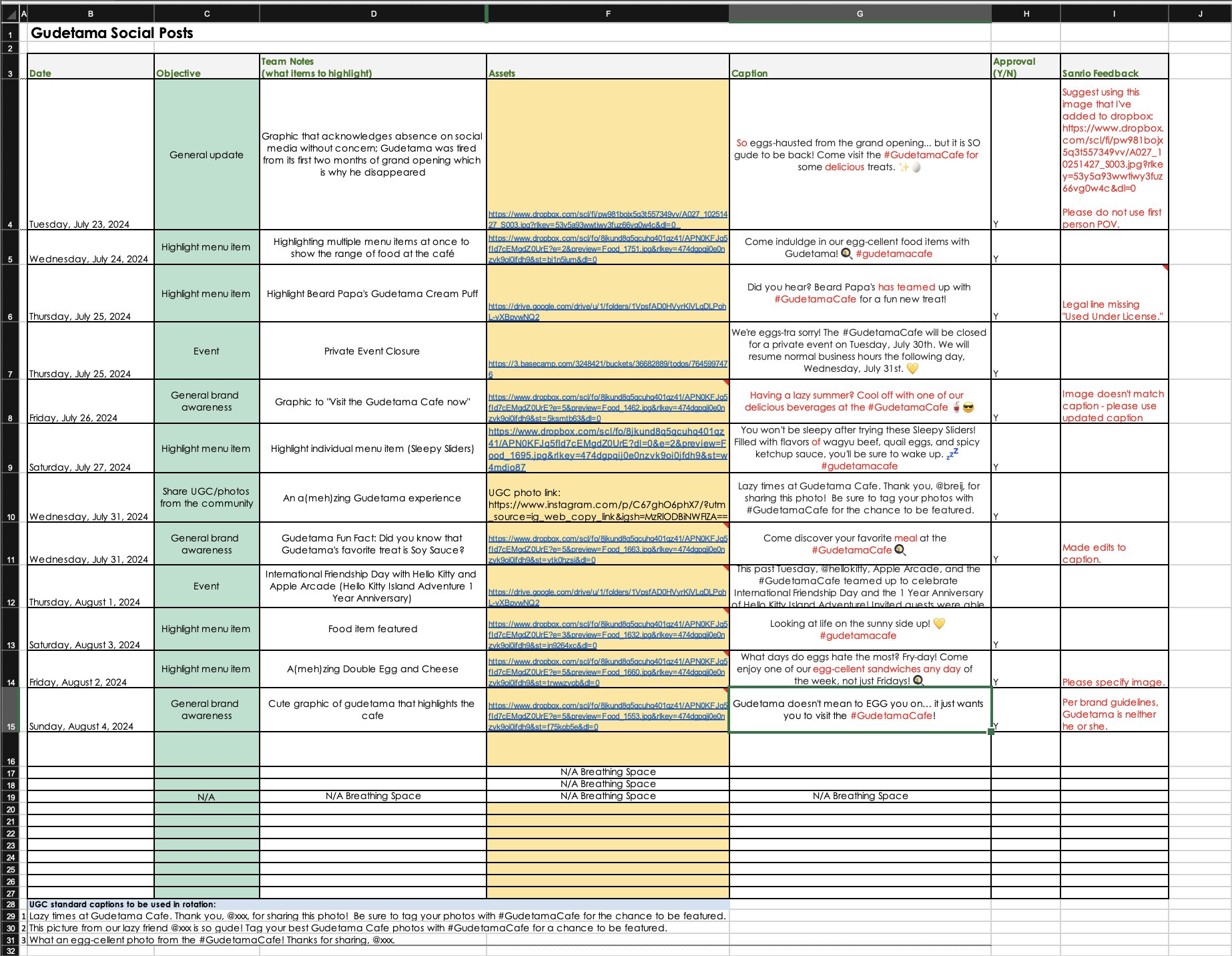Click row 15 header

[10, 710]
